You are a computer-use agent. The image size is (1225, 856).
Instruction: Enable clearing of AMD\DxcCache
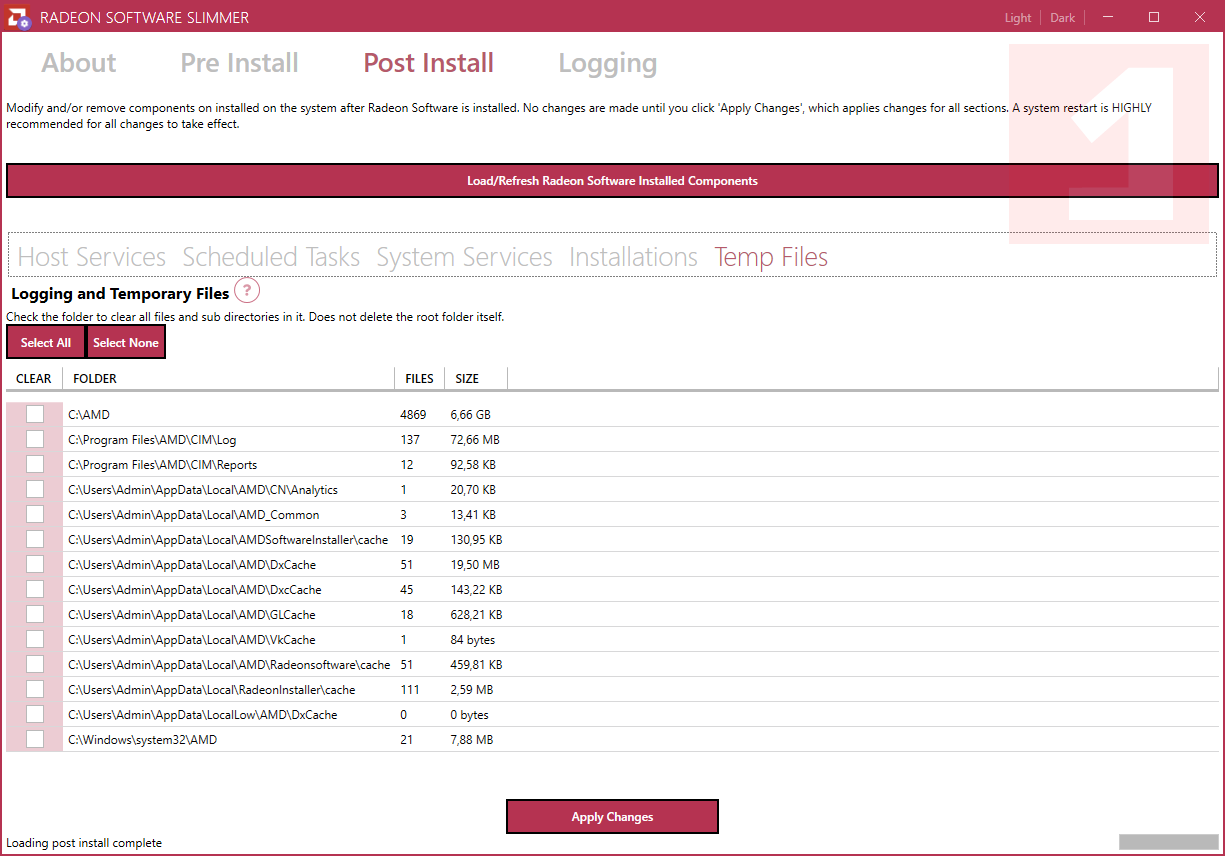pyautogui.click(x=35, y=589)
